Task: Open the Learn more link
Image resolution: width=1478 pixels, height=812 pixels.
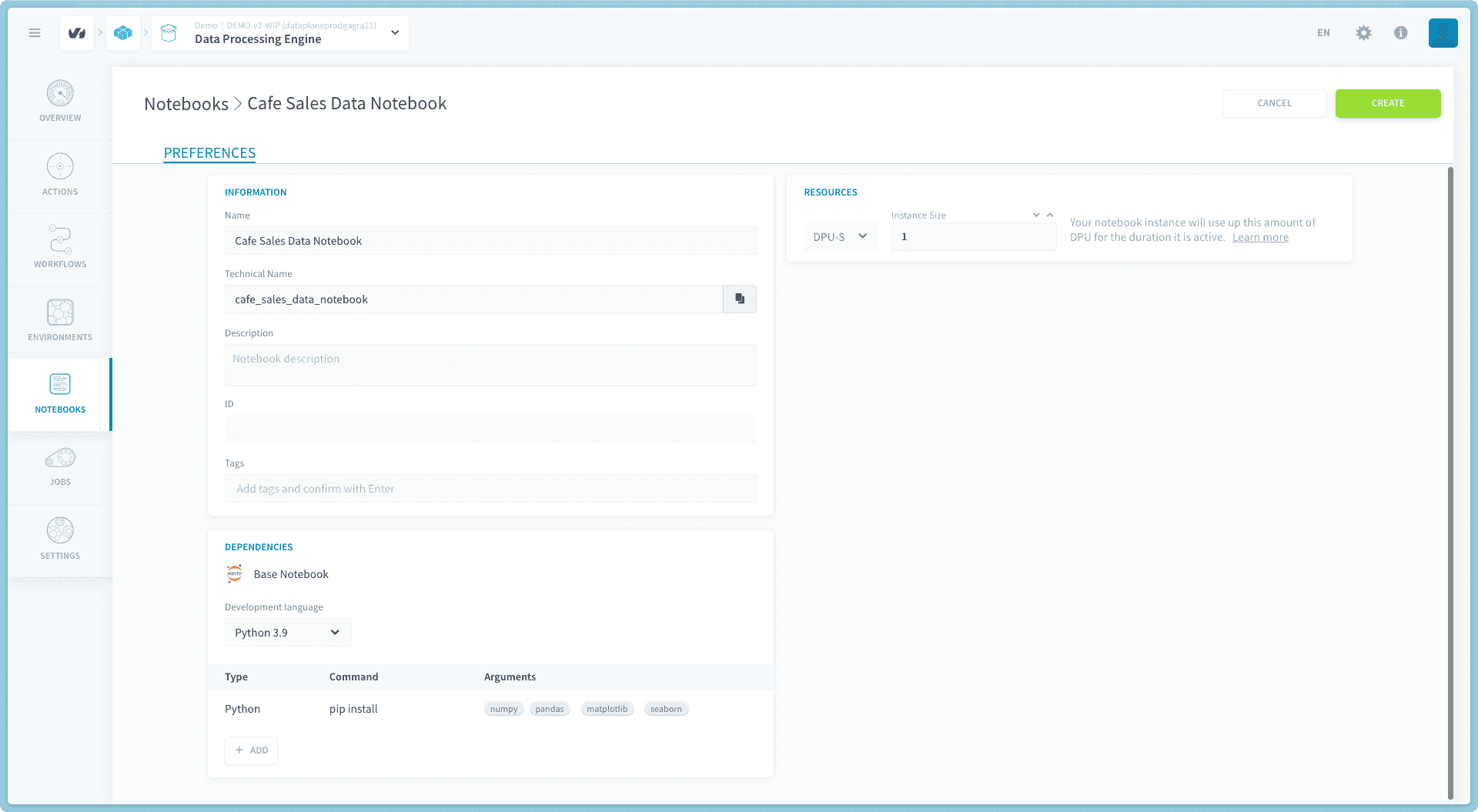Action: (1260, 237)
